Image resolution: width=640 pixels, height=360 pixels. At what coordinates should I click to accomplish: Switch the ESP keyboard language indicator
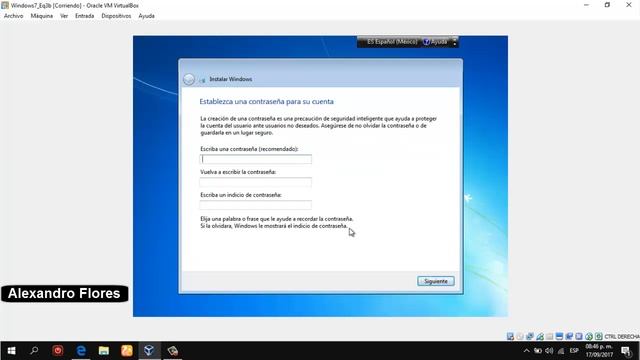574,351
